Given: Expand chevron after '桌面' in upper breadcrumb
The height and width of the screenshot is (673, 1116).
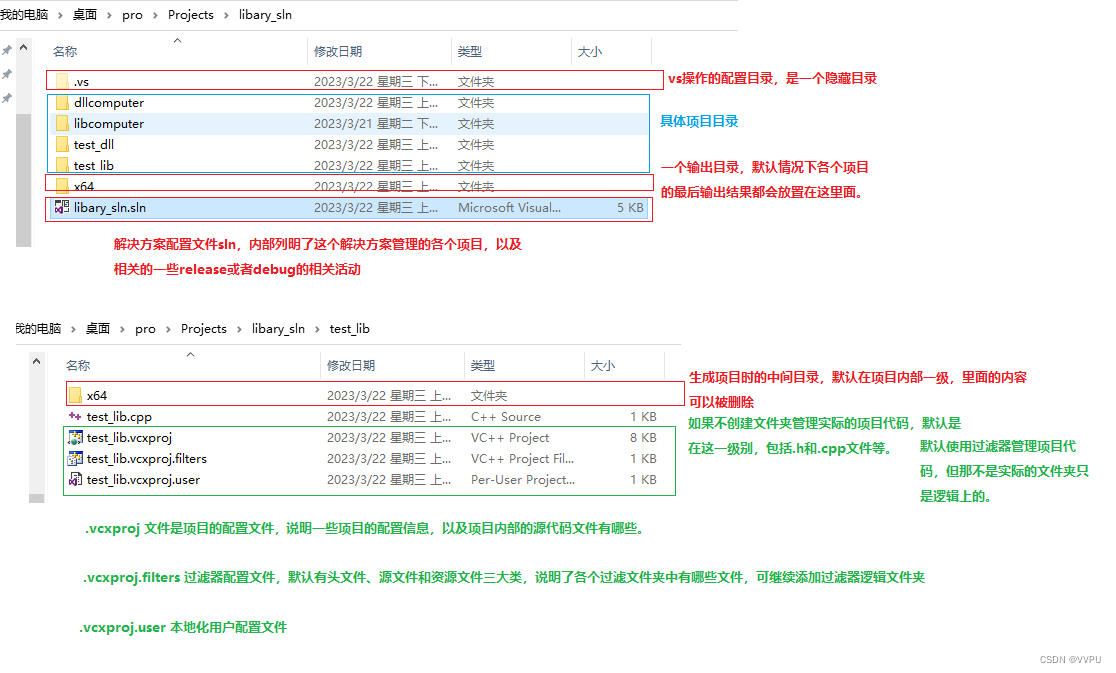Looking at the screenshot, I should pos(109,15).
